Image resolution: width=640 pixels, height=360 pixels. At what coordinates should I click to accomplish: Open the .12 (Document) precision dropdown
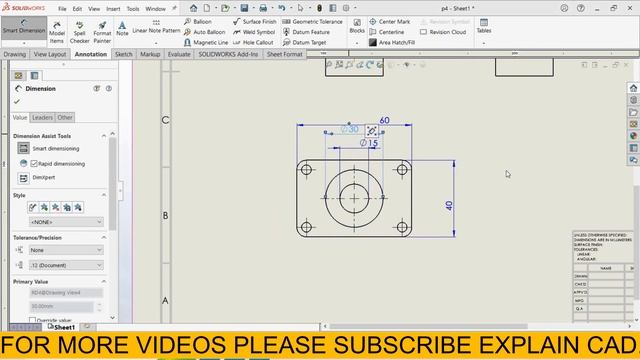click(x=66, y=265)
